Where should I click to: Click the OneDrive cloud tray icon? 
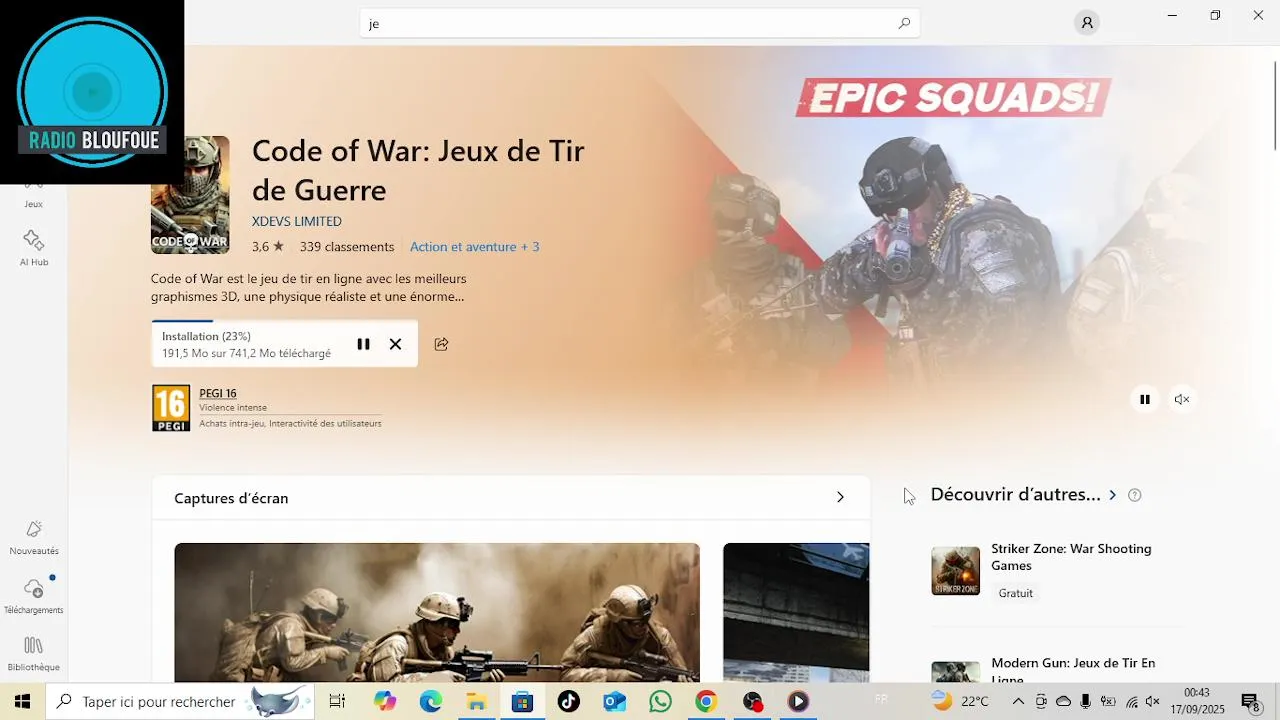tap(1063, 701)
